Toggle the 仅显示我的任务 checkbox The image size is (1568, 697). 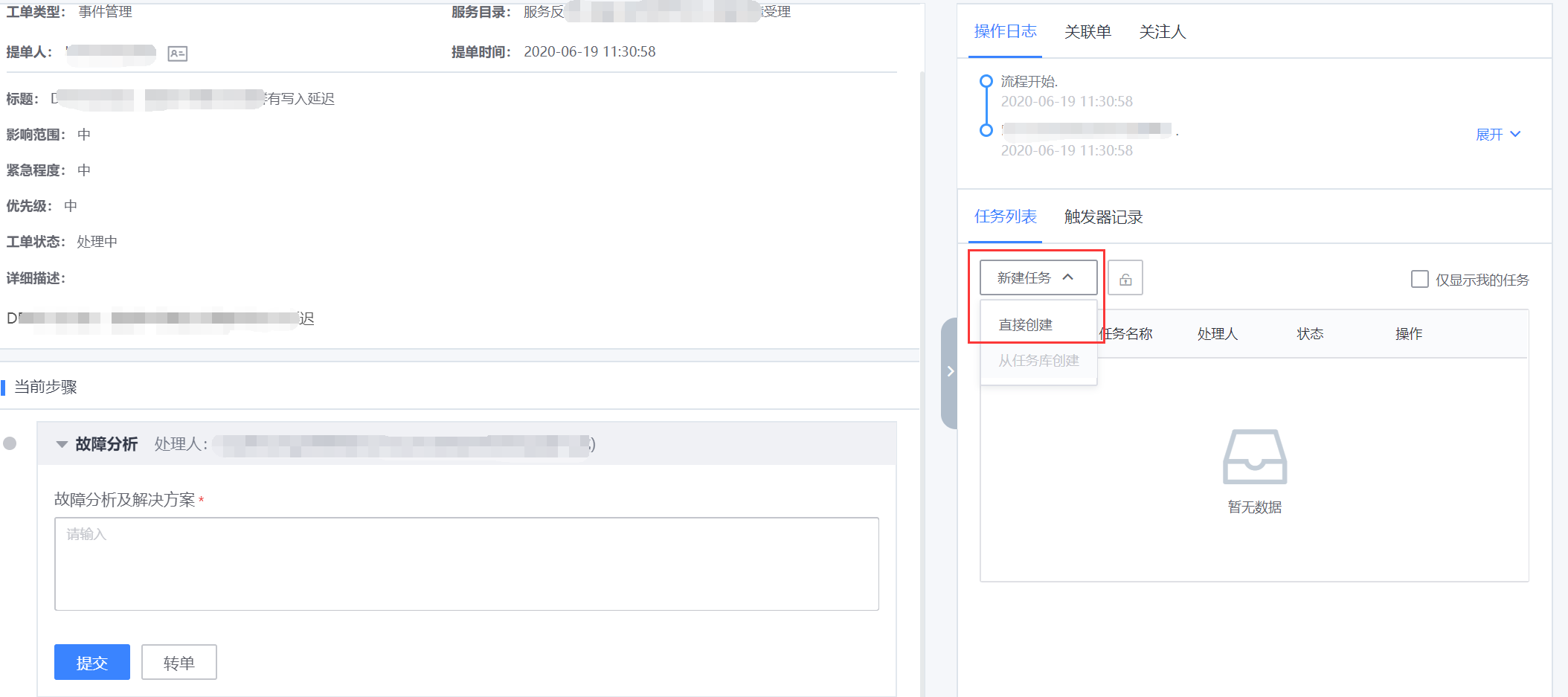coord(1419,279)
